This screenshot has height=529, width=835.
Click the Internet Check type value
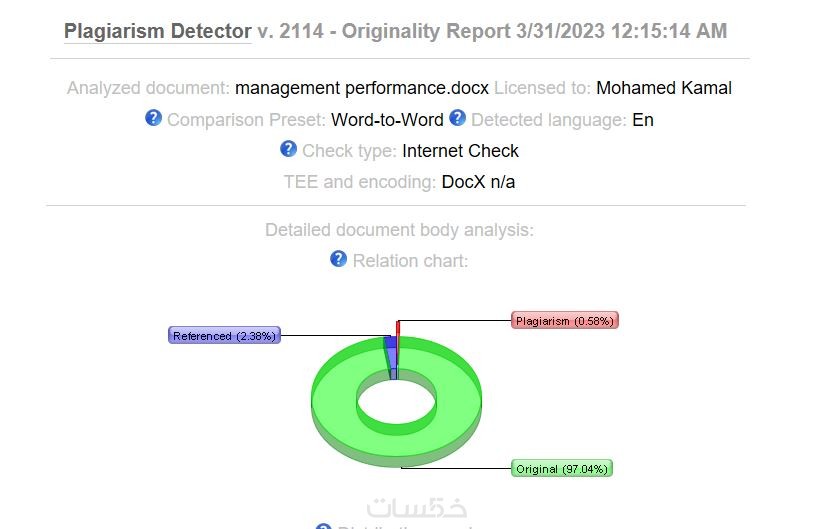(460, 151)
